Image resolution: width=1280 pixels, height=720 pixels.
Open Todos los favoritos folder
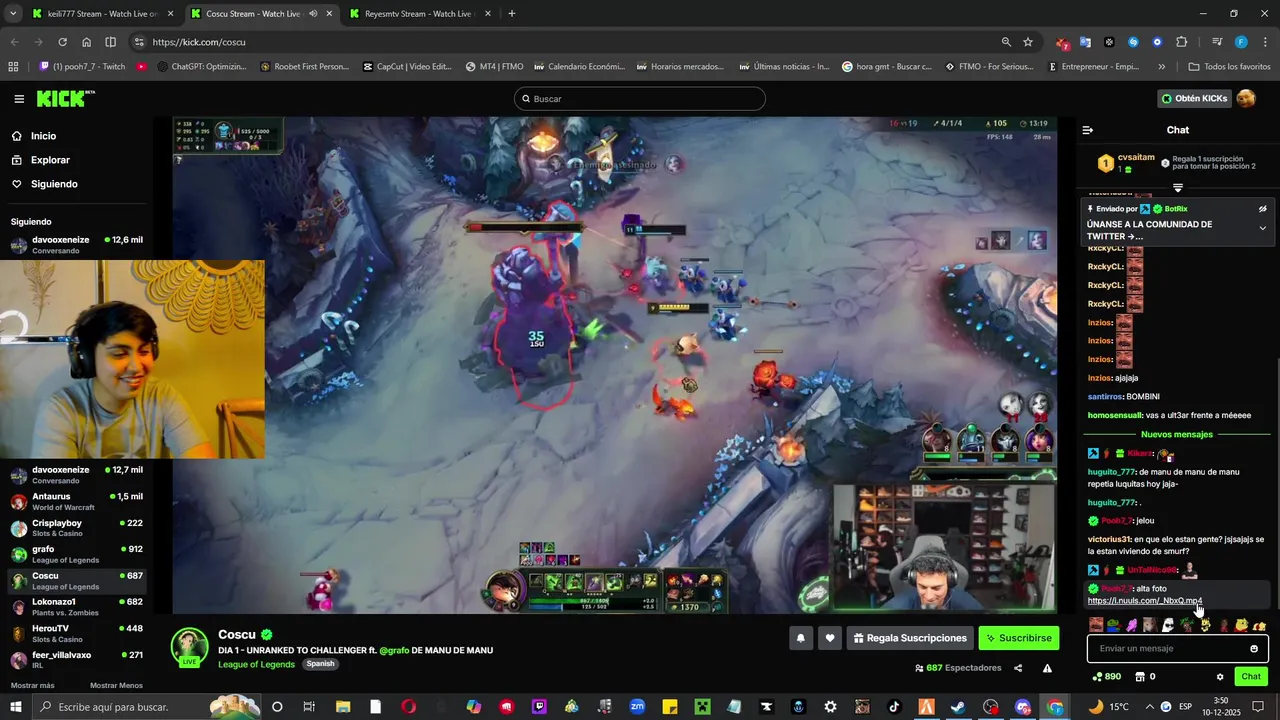pyautogui.click(x=1229, y=67)
